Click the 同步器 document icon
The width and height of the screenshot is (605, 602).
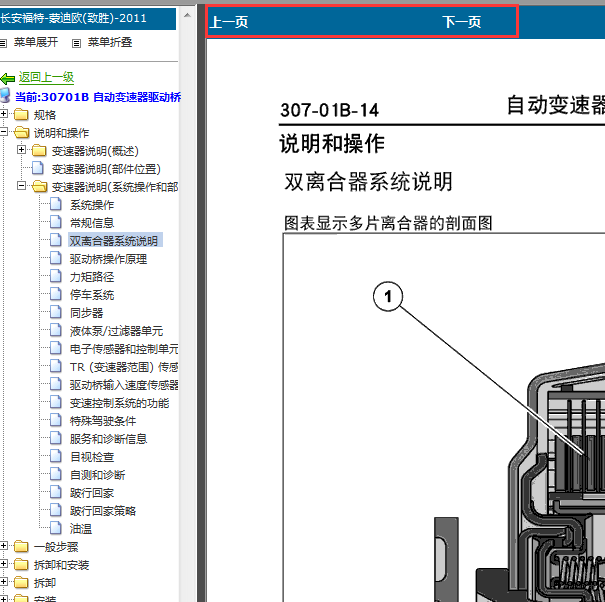click(56, 312)
